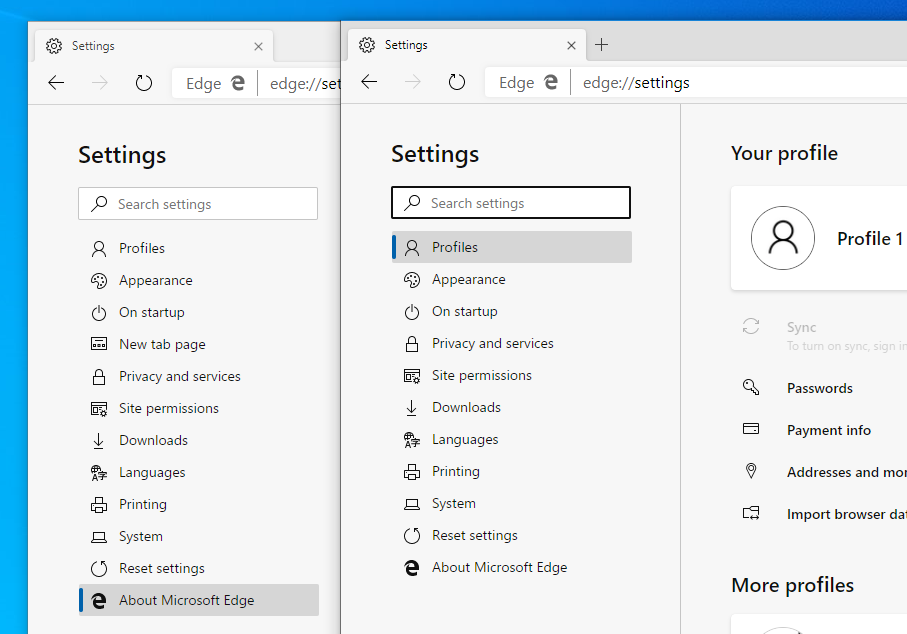907x634 pixels.
Task: Open Site permissions in right window sidebar
Action: pyautogui.click(x=511, y=375)
